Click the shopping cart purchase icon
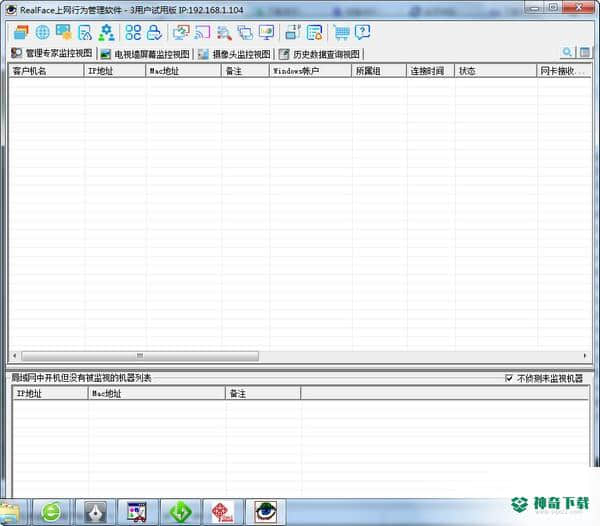Viewport: 600px width, 526px height. [x=341, y=33]
